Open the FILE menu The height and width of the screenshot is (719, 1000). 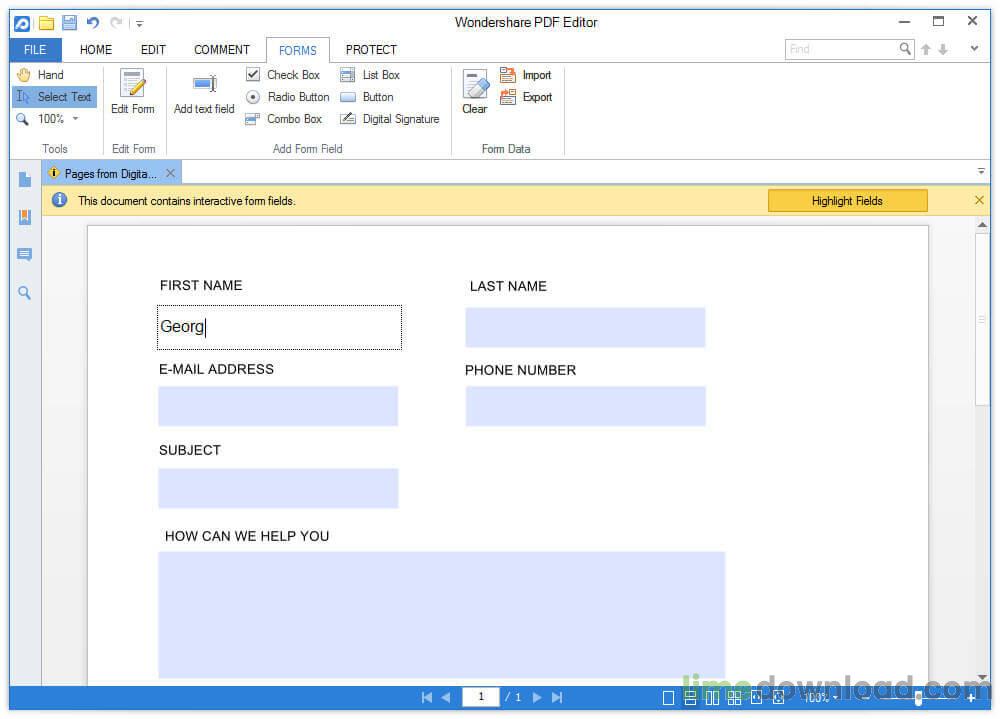35,49
